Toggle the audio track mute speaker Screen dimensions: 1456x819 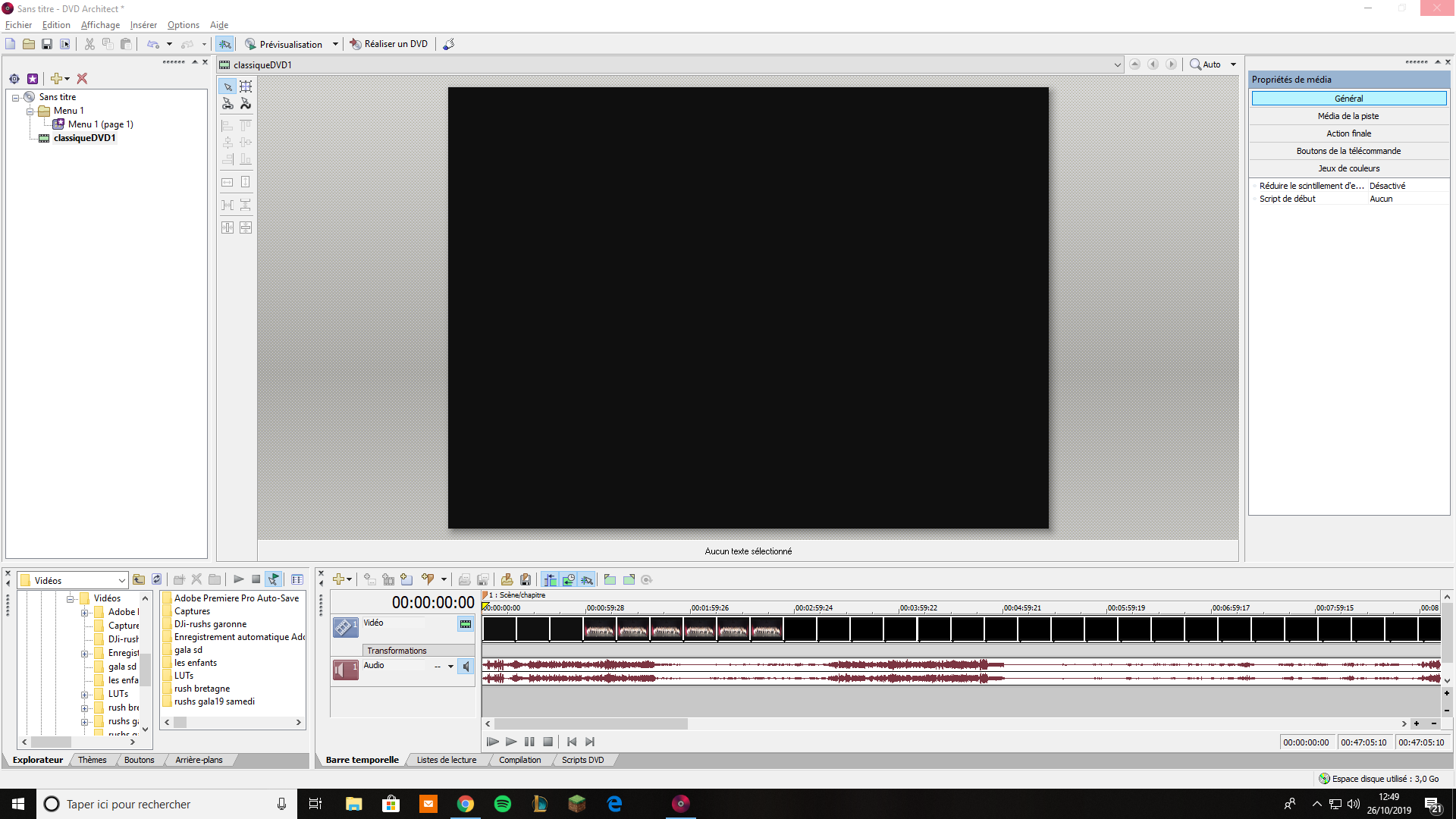(466, 667)
